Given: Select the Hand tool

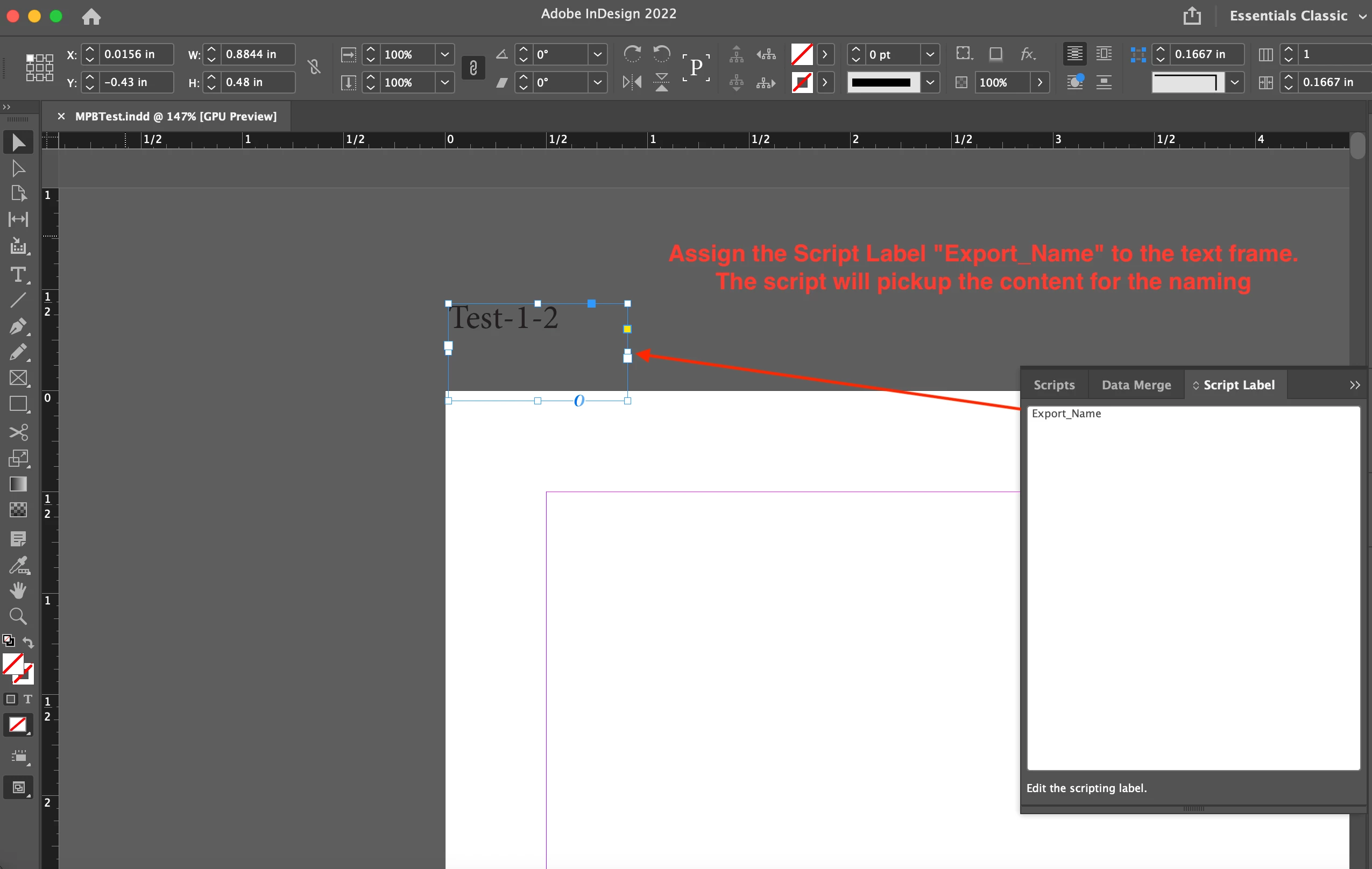Looking at the screenshot, I should point(18,590).
